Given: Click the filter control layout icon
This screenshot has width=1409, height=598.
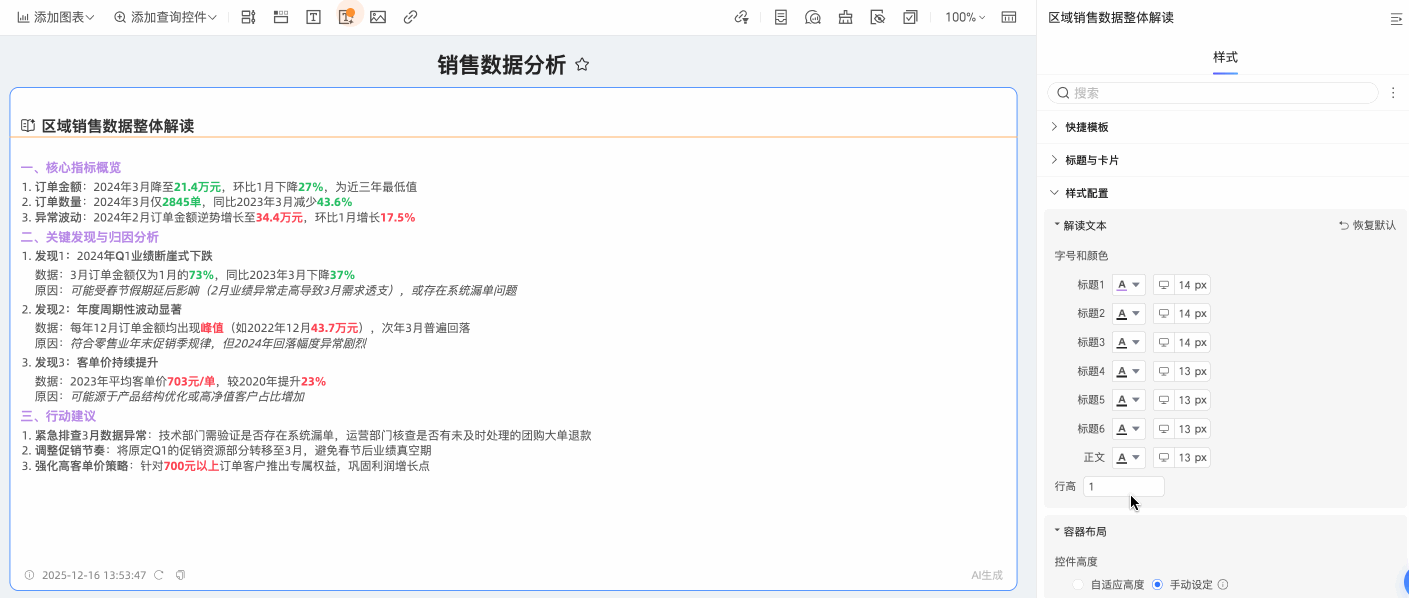Looking at the screenshot, I should tap(249, 17).
